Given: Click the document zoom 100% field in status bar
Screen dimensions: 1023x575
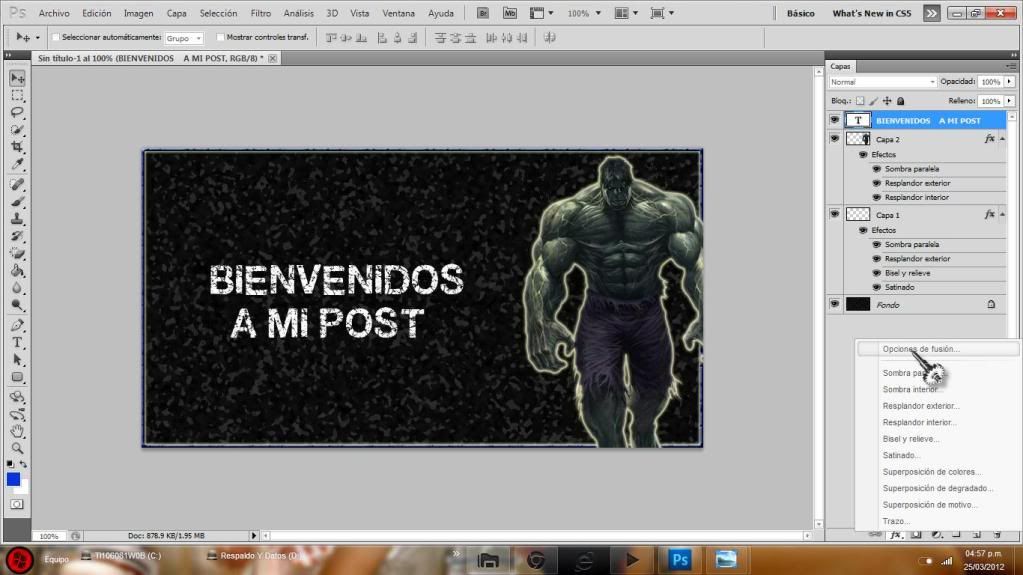Looking at the screenshot, I should [49, 536].
